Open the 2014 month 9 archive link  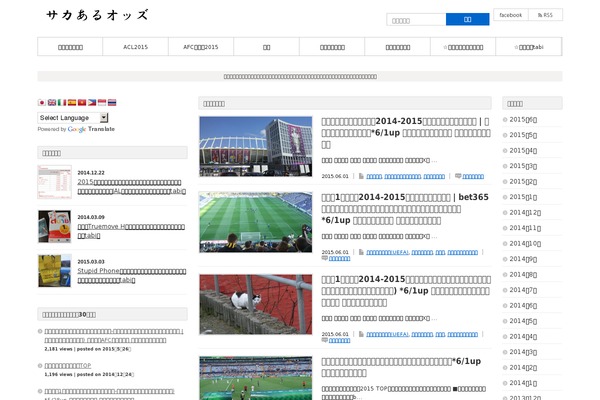pyautogui.click(x=523, y=259)
